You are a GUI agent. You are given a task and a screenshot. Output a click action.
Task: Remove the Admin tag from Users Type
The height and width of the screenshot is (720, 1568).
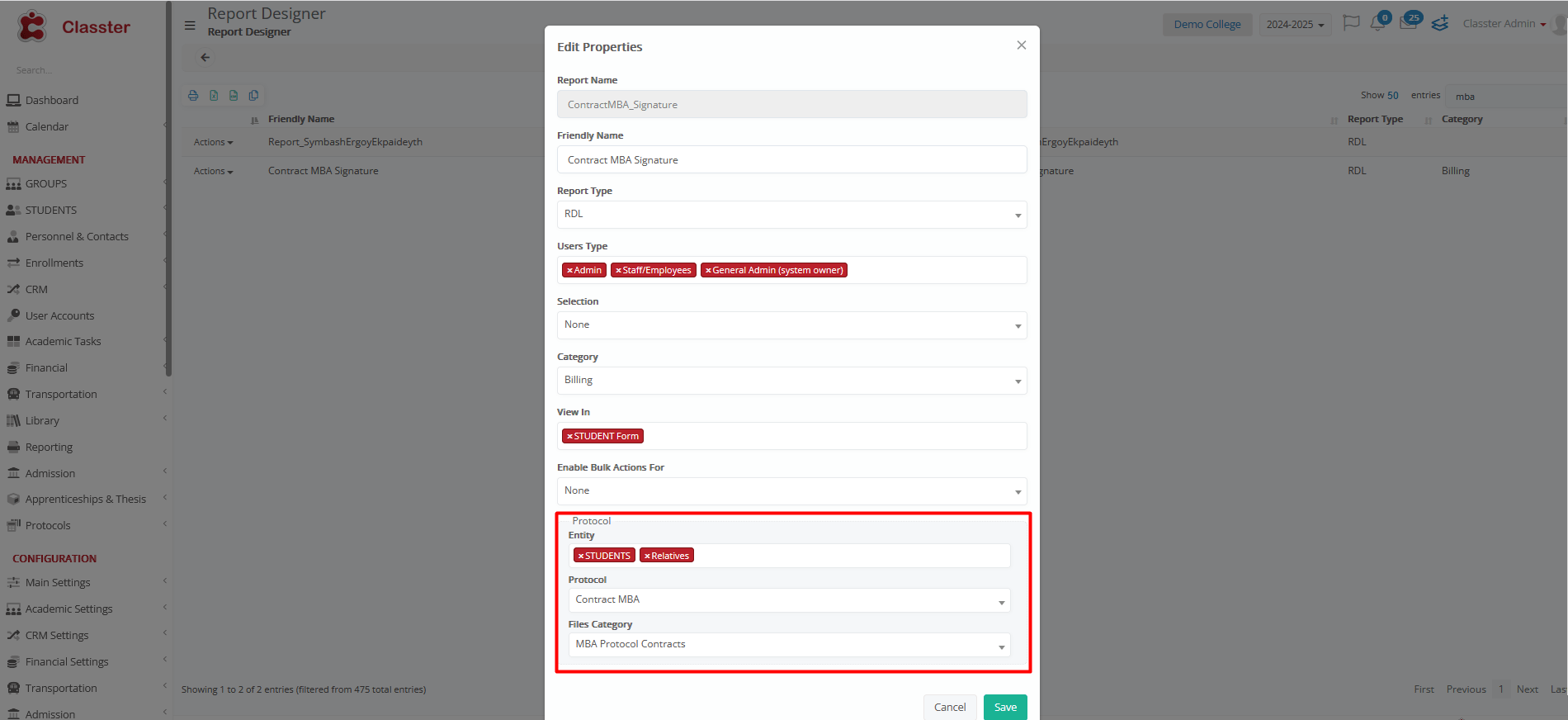click(x=569, y=271)
